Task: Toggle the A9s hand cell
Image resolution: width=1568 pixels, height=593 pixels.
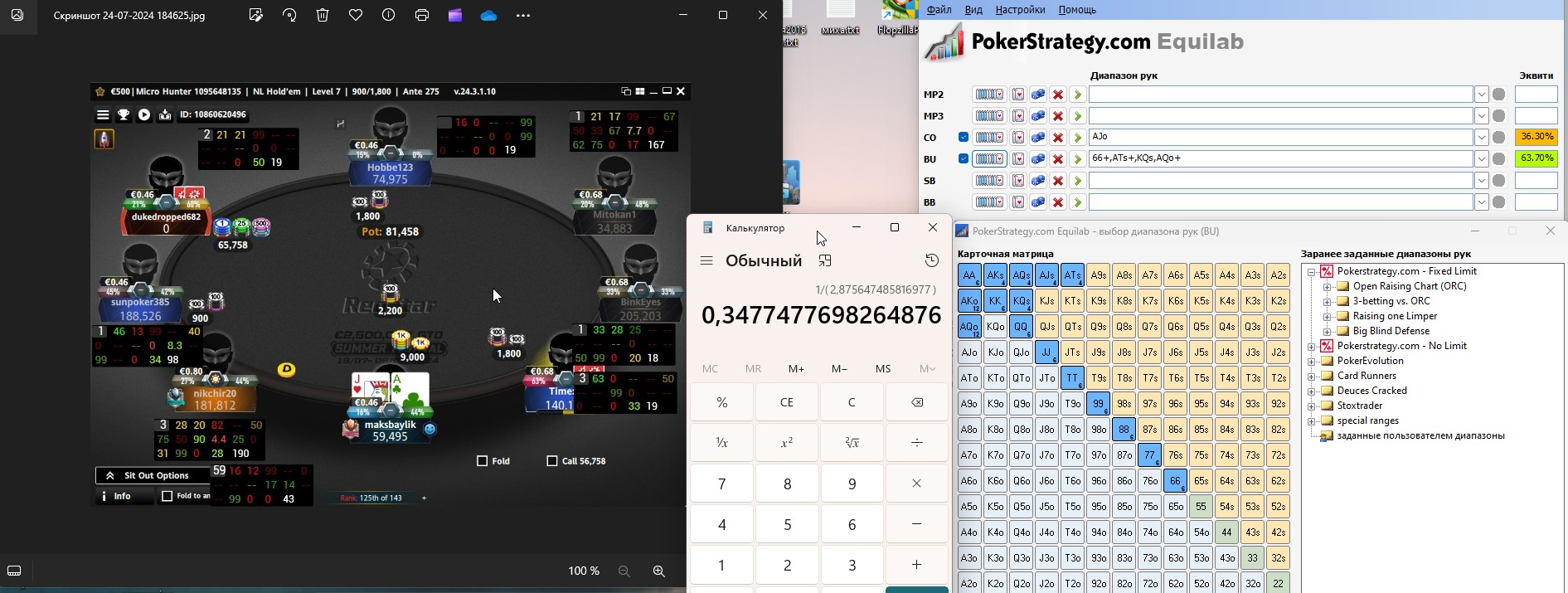Action: coord(1099,275)
